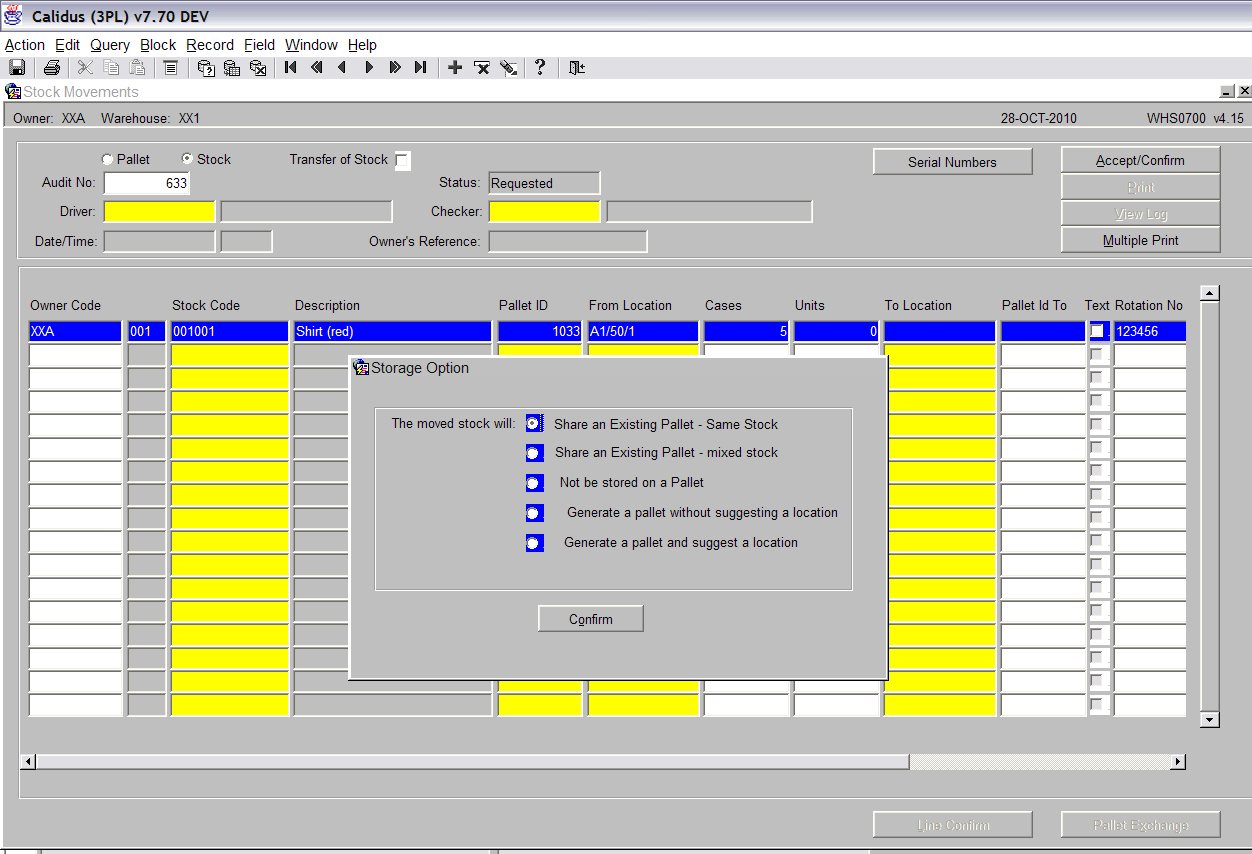Click the Confirm button in Storage Option

click(591, 619)
